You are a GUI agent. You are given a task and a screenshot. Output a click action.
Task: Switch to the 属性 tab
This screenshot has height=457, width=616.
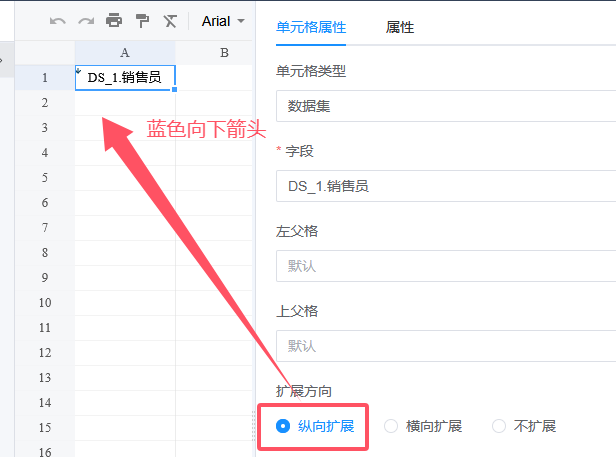tap(400, 27)
